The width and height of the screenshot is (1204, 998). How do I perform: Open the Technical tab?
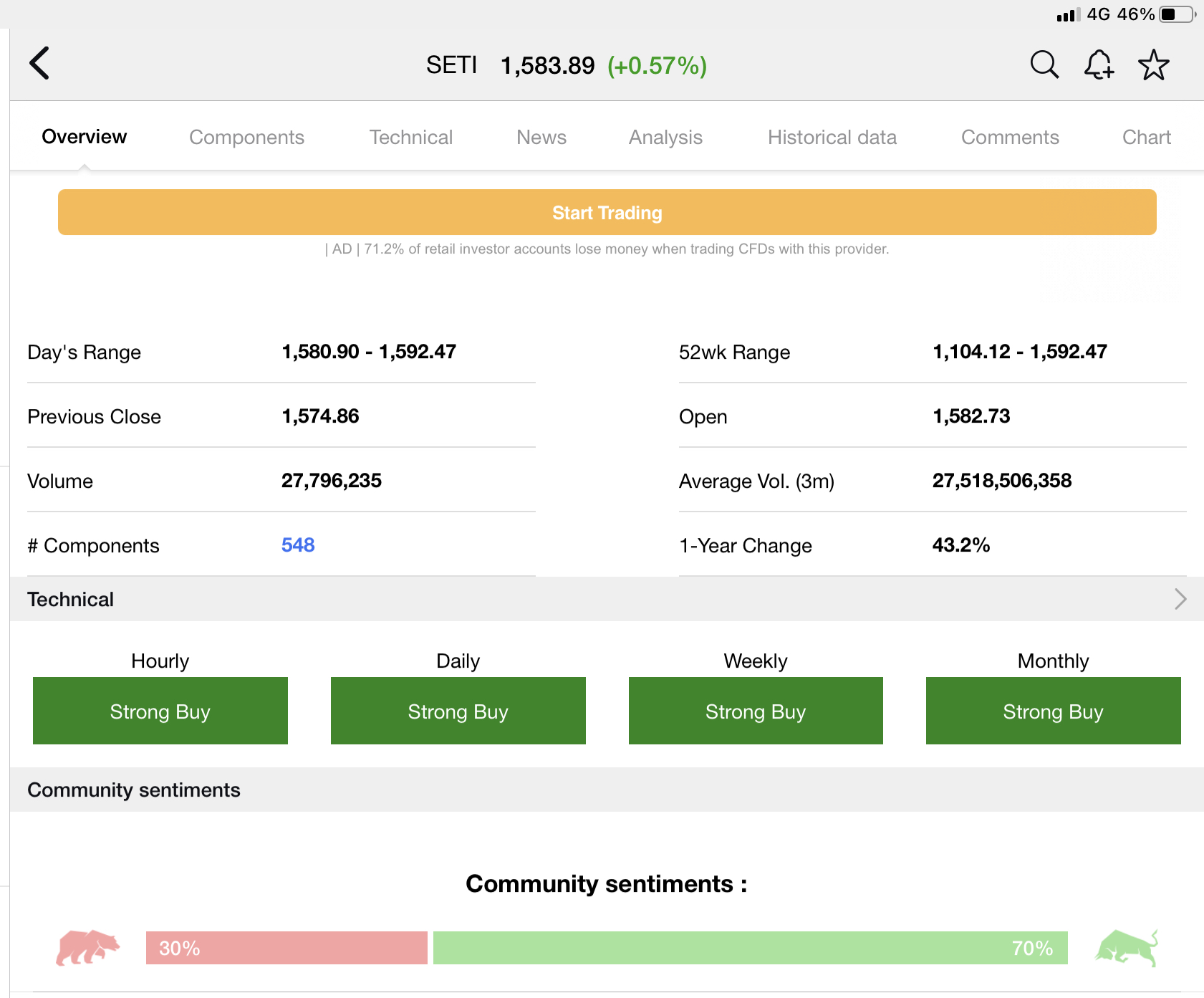(410, 137)
